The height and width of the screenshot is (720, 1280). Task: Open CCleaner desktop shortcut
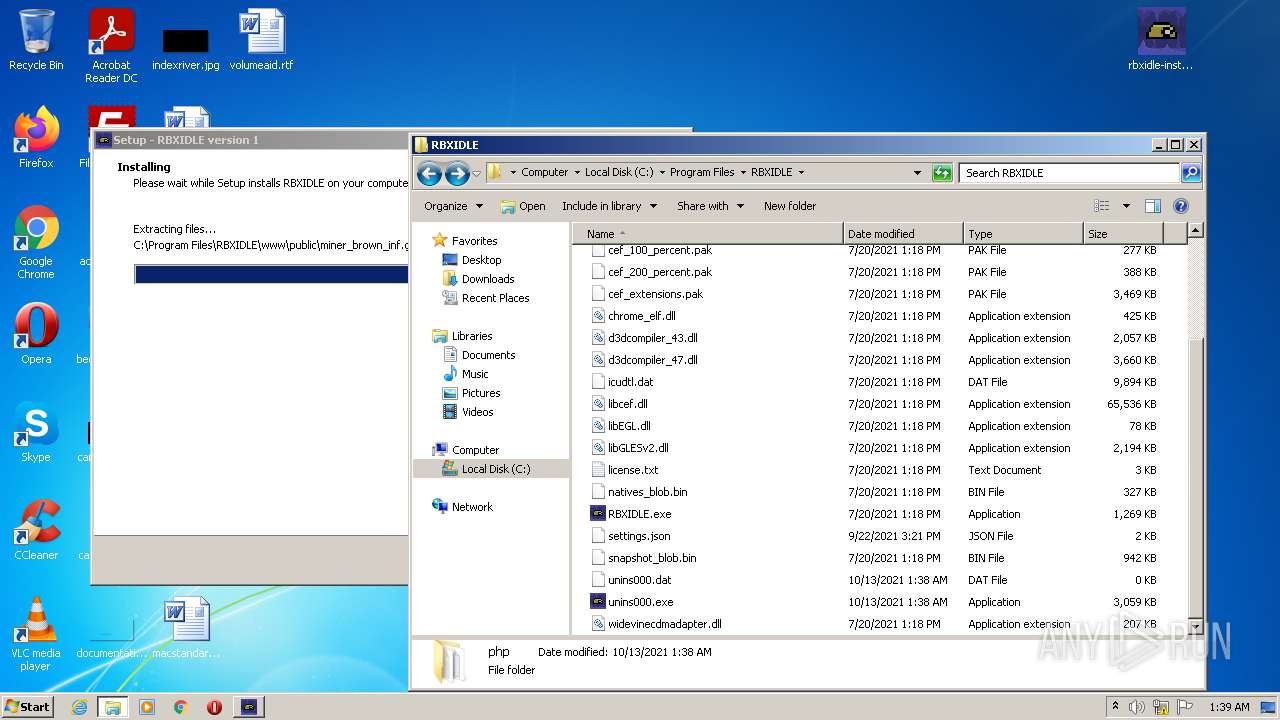pos(36,529)
